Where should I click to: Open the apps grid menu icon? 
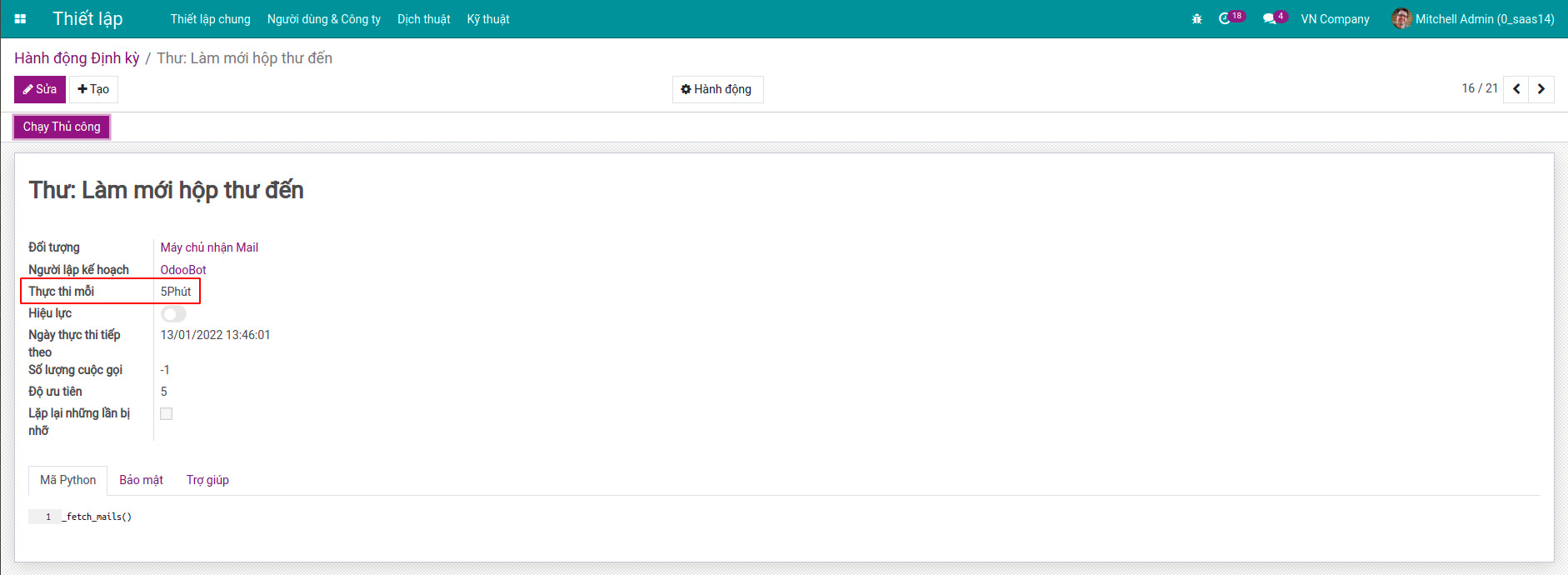pos(20,19)
